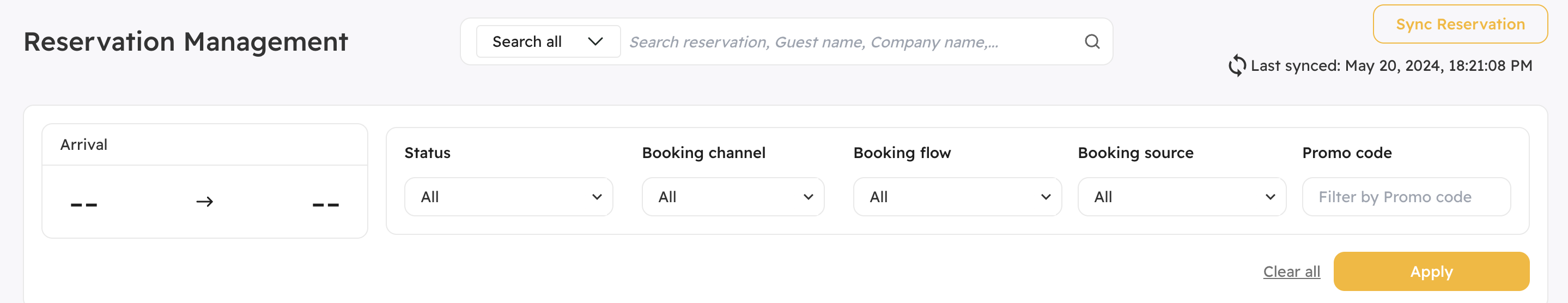The image size is (1568, 303).
Task: Click the arrow between arrival dates
Action: (204, 202)
